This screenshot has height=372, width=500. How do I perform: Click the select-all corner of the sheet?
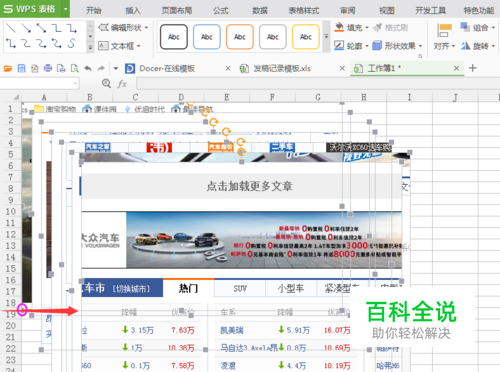point(16,97)
